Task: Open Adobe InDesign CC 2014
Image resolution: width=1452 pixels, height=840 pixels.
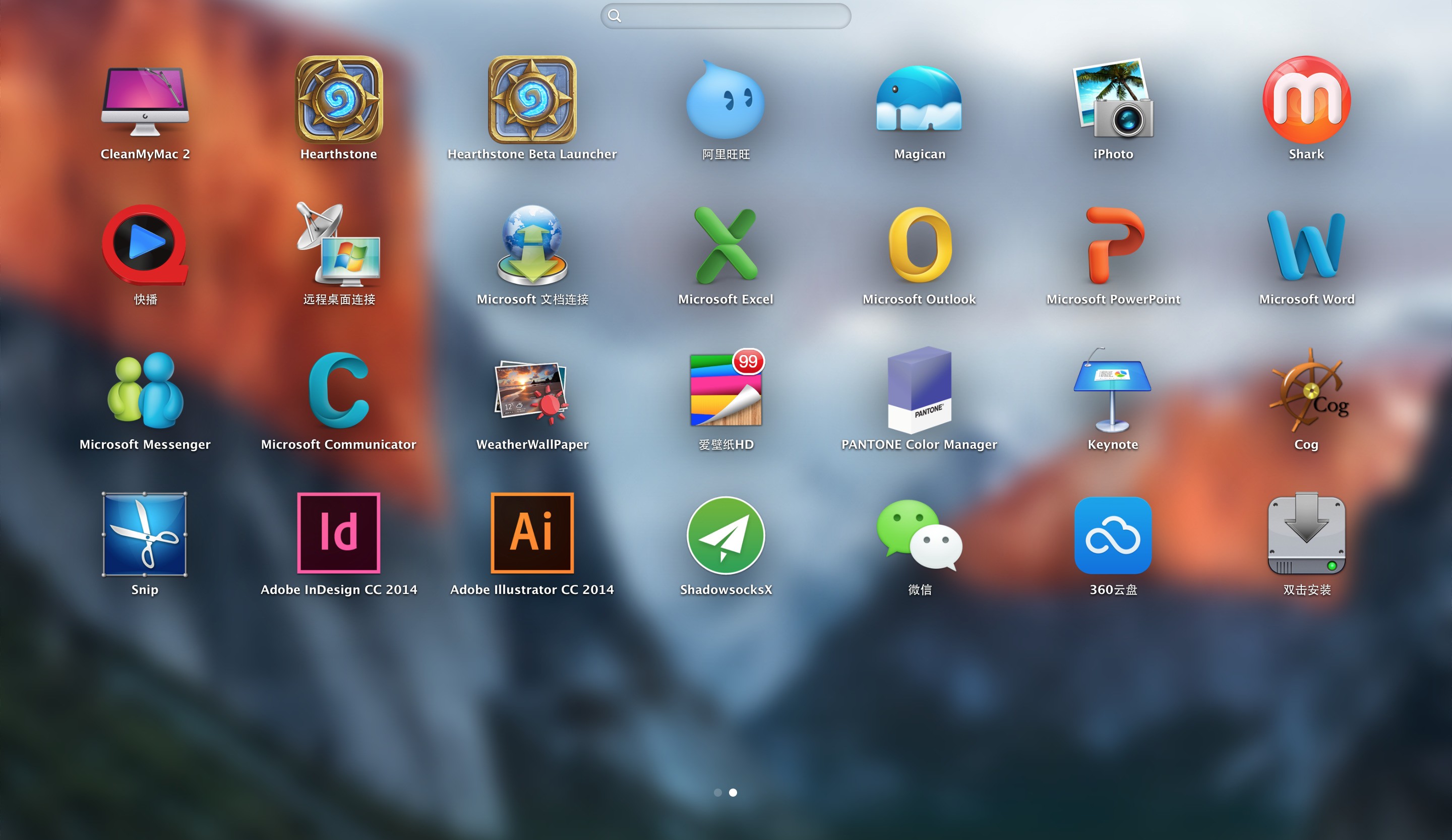Action: (x=338, y=533)
